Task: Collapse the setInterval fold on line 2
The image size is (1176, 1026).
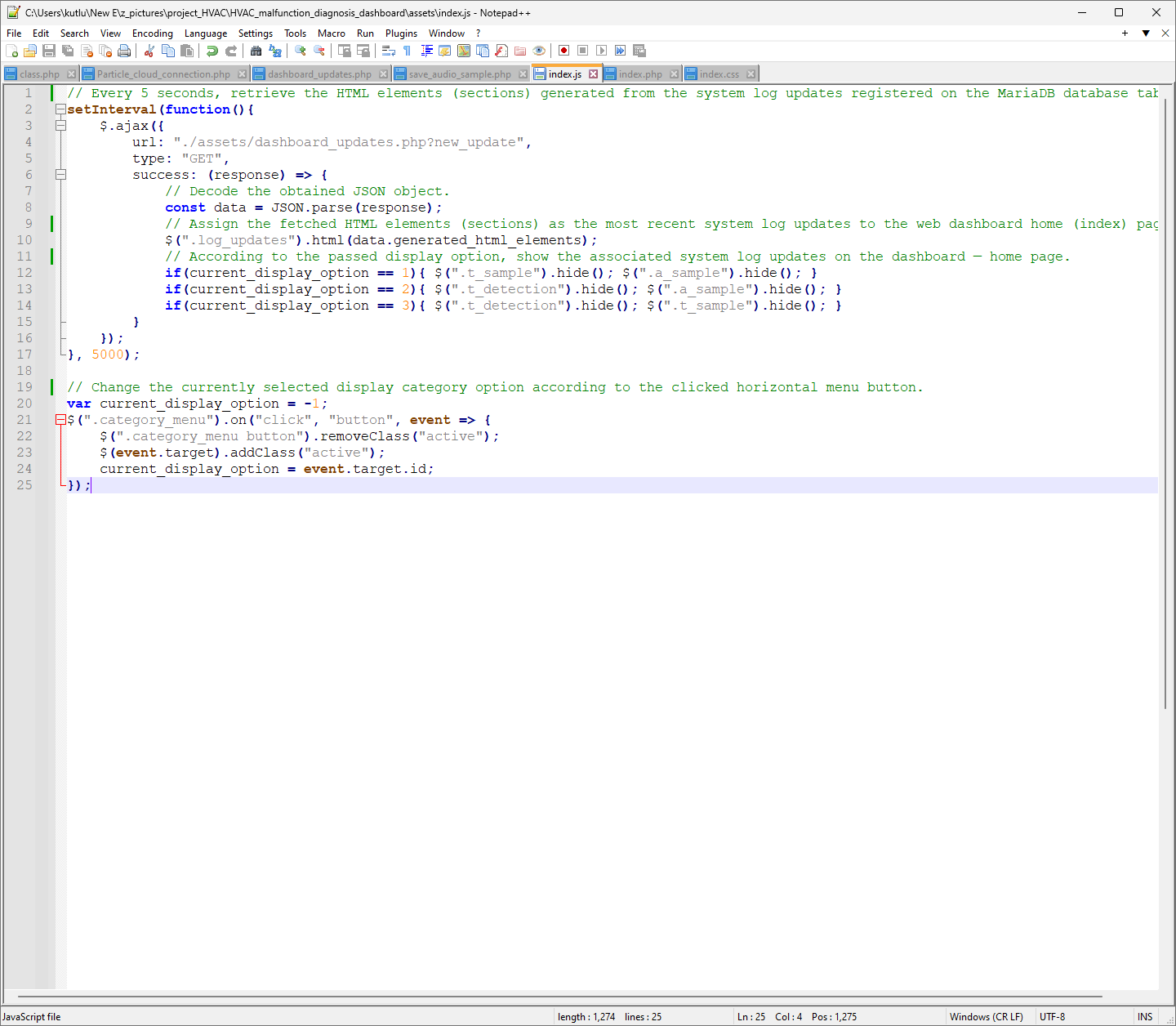Action: pos(60,109)
